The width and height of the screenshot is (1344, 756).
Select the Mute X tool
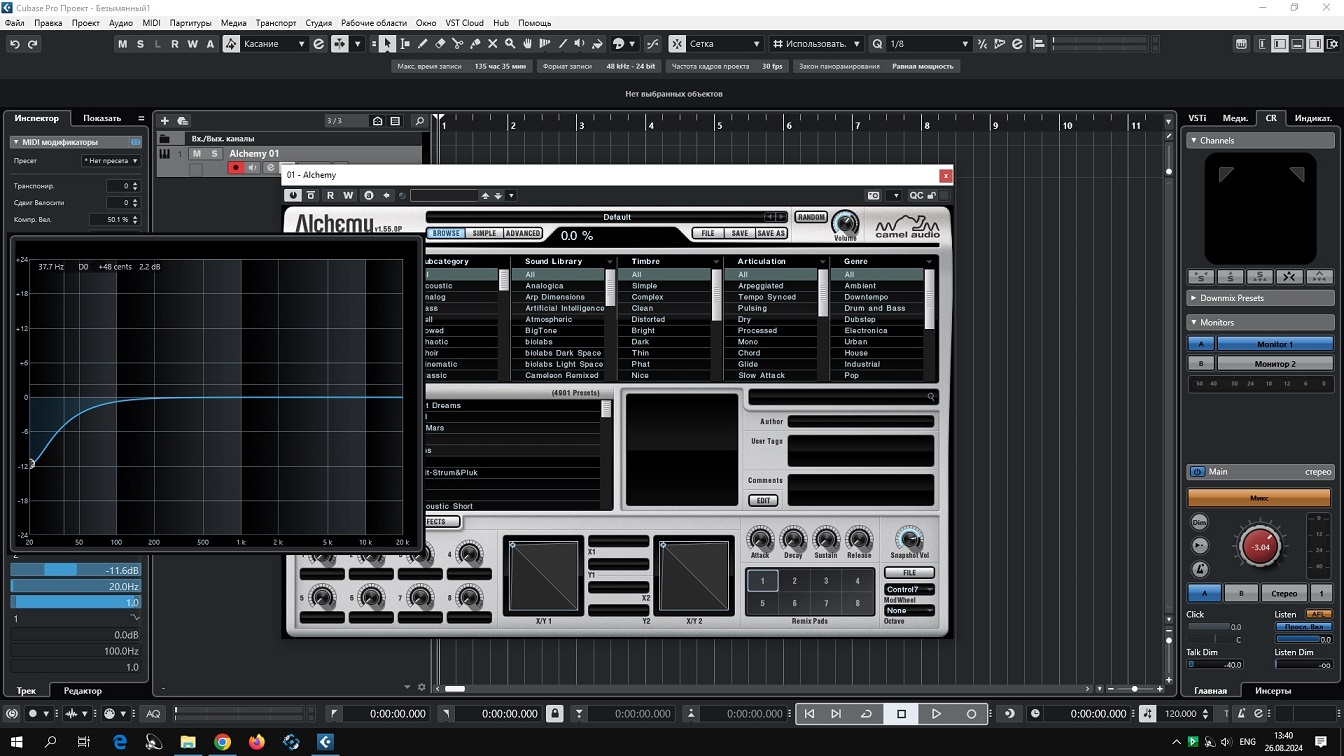(x=493, y=44)
